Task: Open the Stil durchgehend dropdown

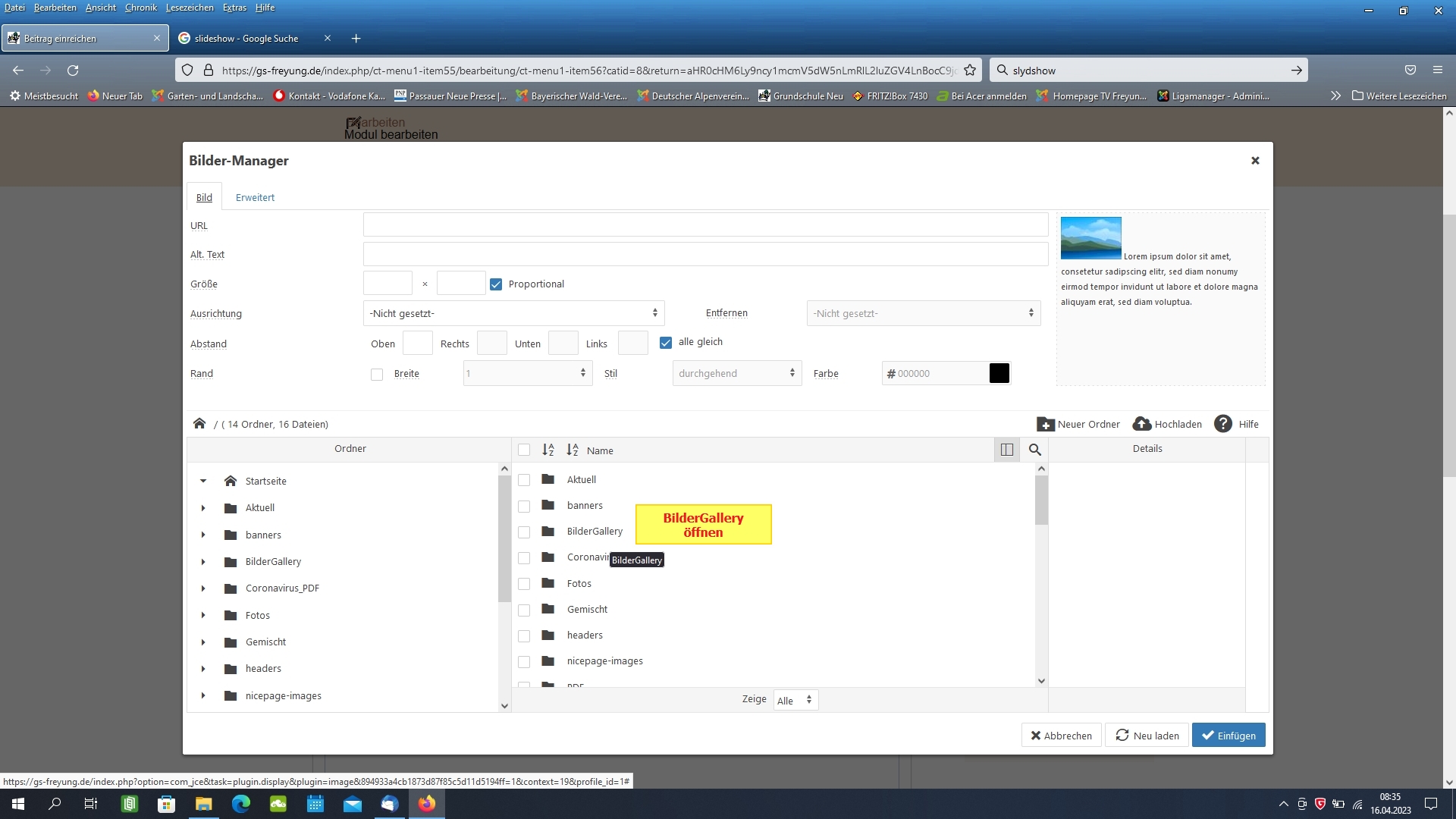Action: [736, 373]
